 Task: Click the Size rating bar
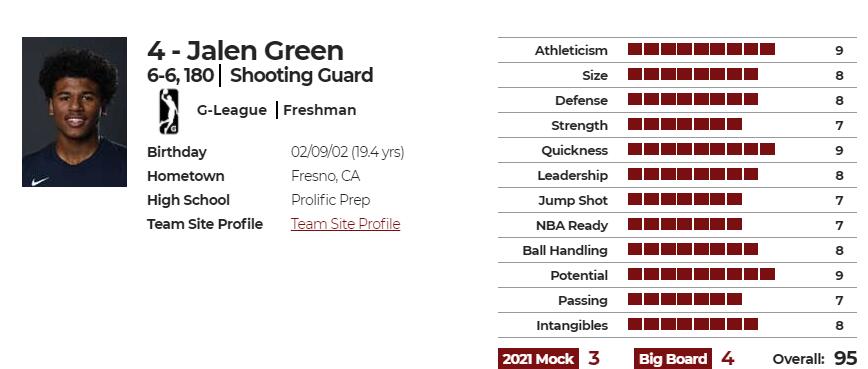click(693, 74)
